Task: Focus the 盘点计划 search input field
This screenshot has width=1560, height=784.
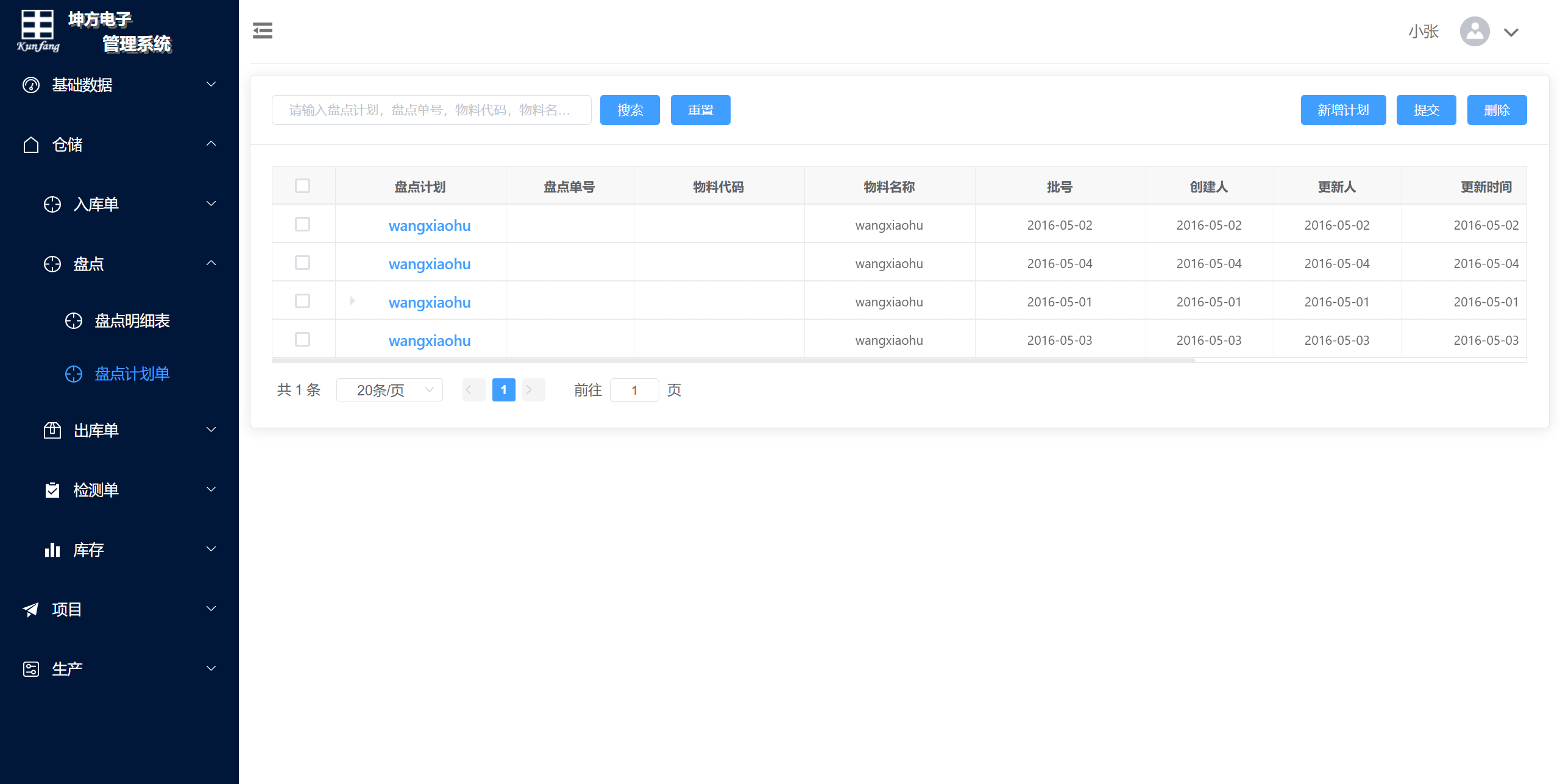Action: tap(431, 110)
